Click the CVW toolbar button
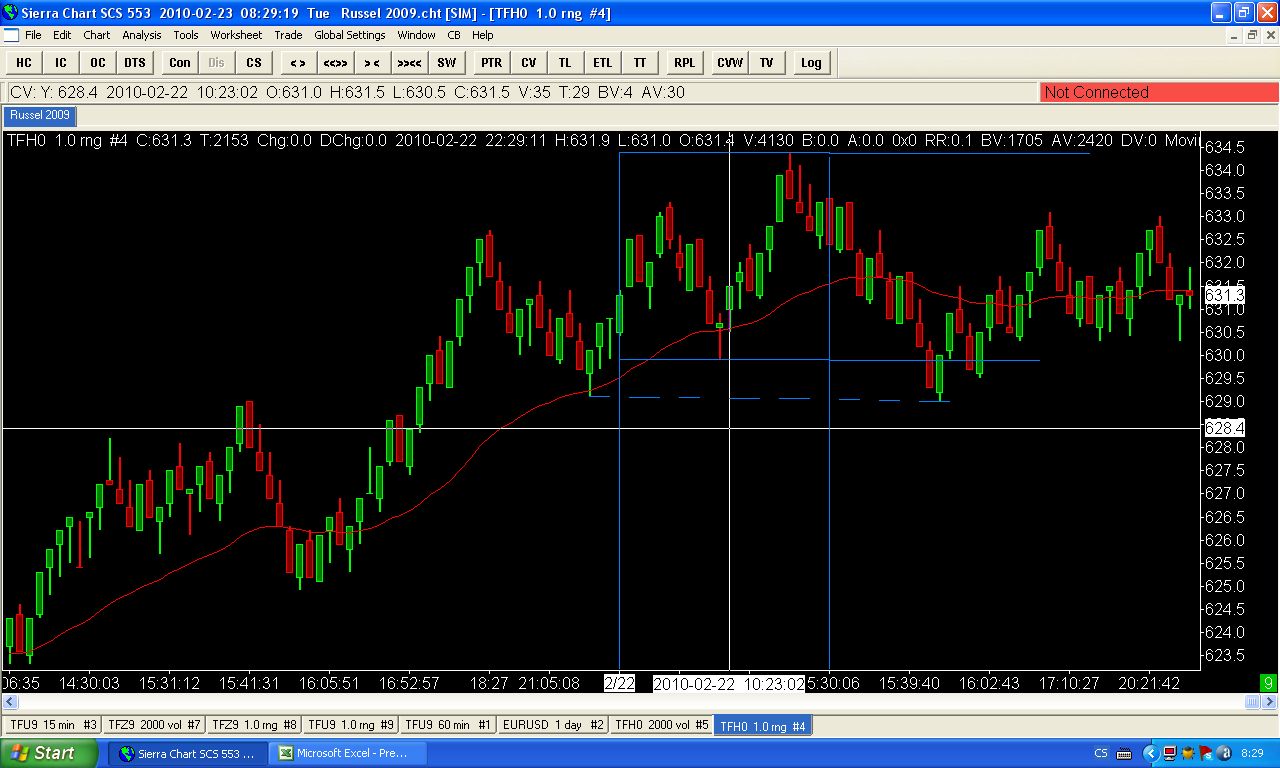The width and height of the screenshot is (1280, 768). click(730, 62)
